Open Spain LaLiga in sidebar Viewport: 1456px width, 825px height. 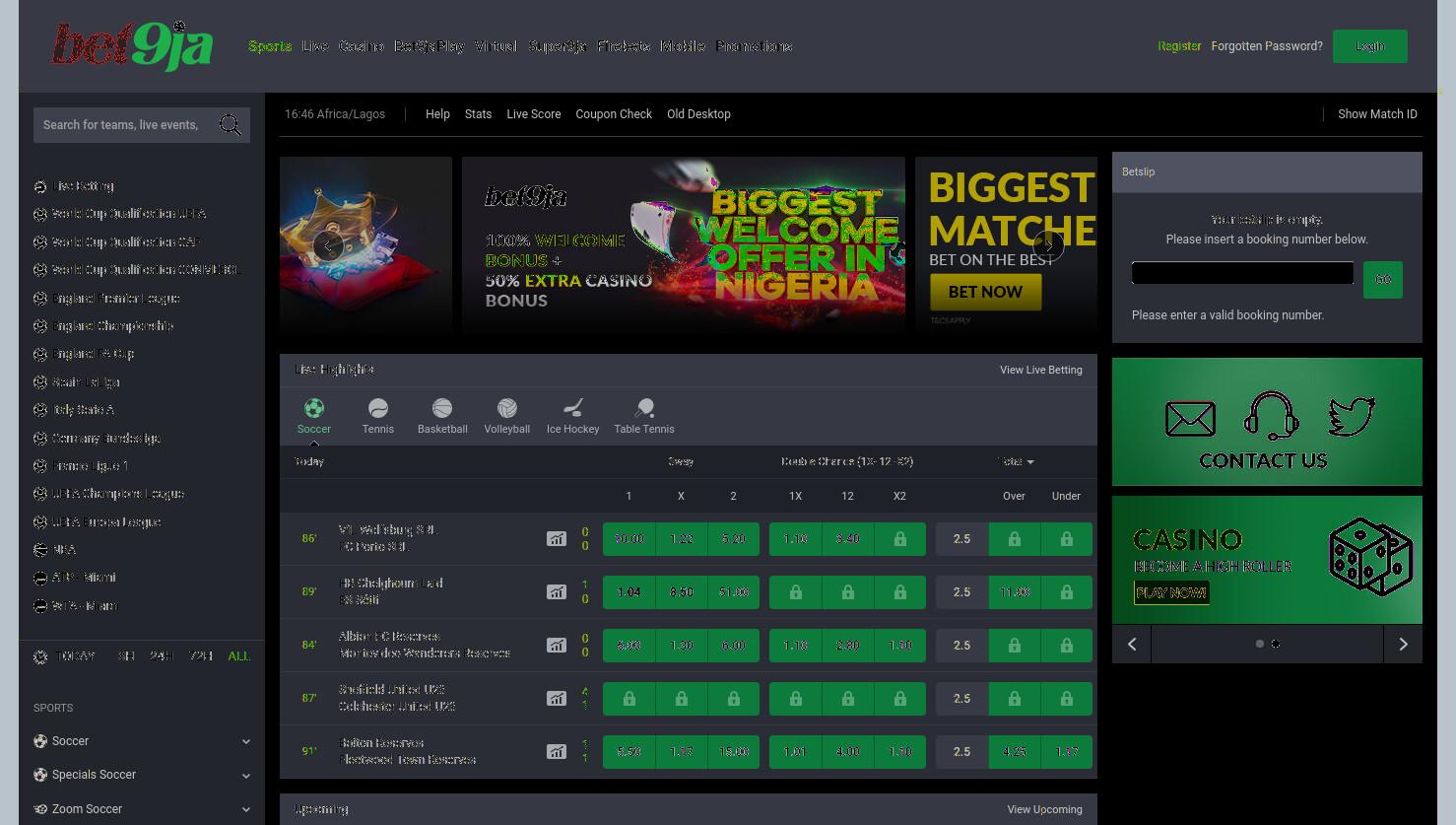pos(86,381)
